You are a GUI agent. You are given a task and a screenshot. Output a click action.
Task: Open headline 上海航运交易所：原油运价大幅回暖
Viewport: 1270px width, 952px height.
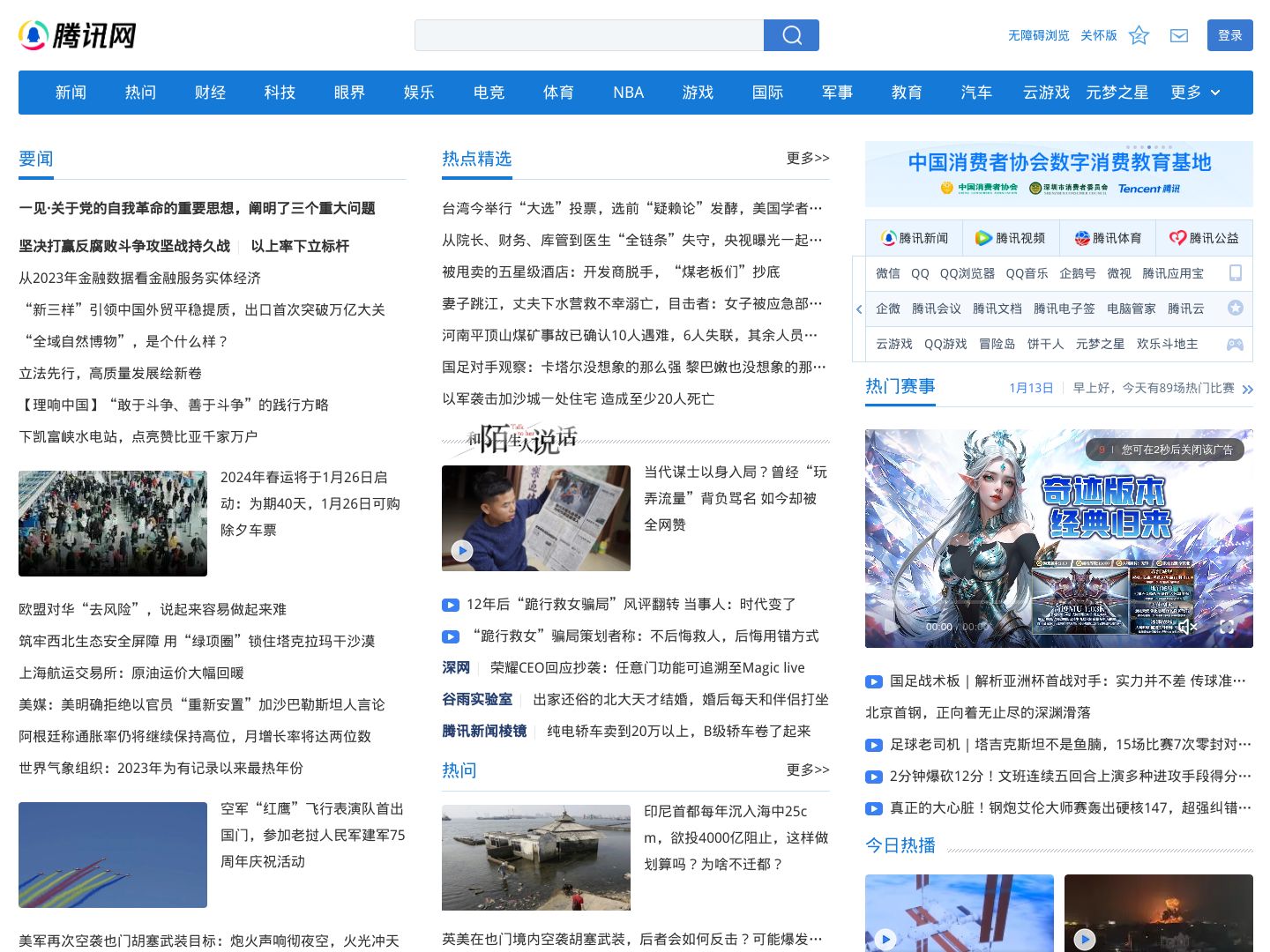(131, 673)
